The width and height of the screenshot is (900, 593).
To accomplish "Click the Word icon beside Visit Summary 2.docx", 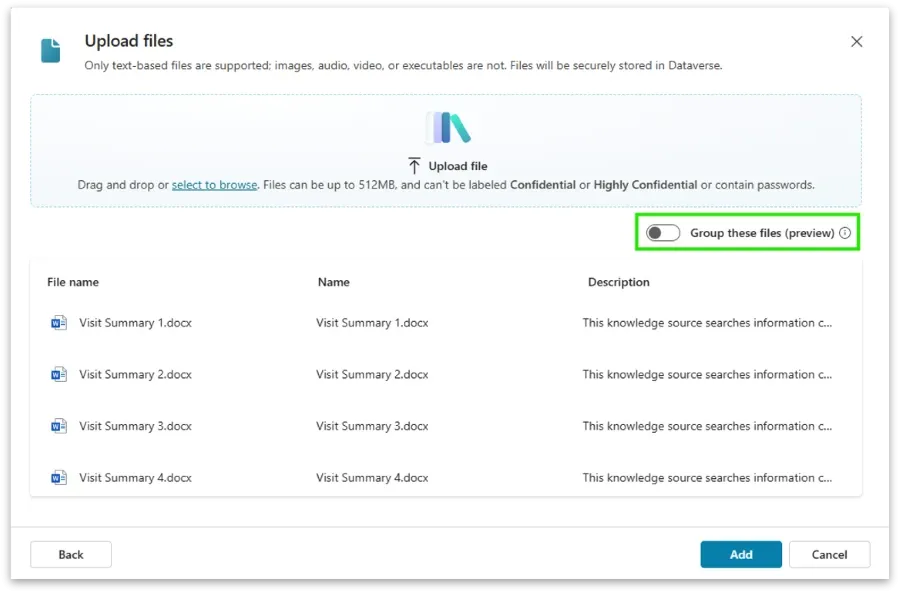I will (58, 374).
